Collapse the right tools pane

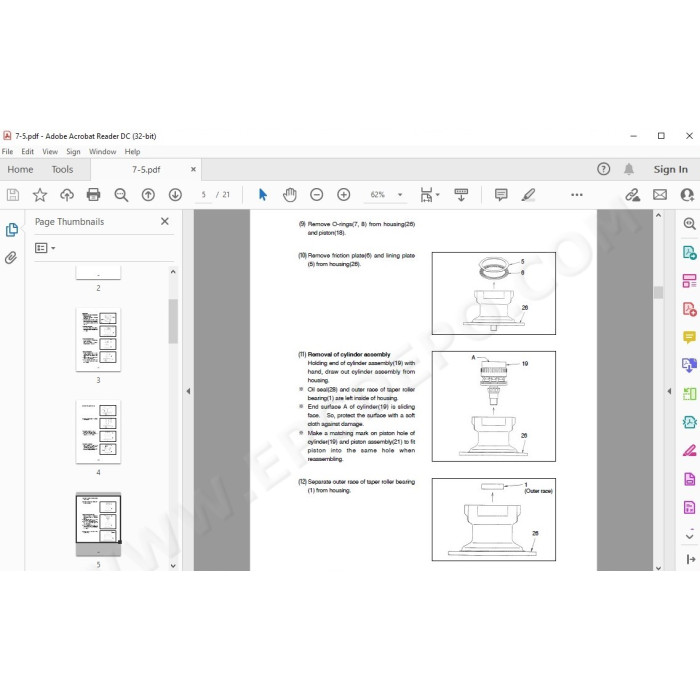[669, 391]
